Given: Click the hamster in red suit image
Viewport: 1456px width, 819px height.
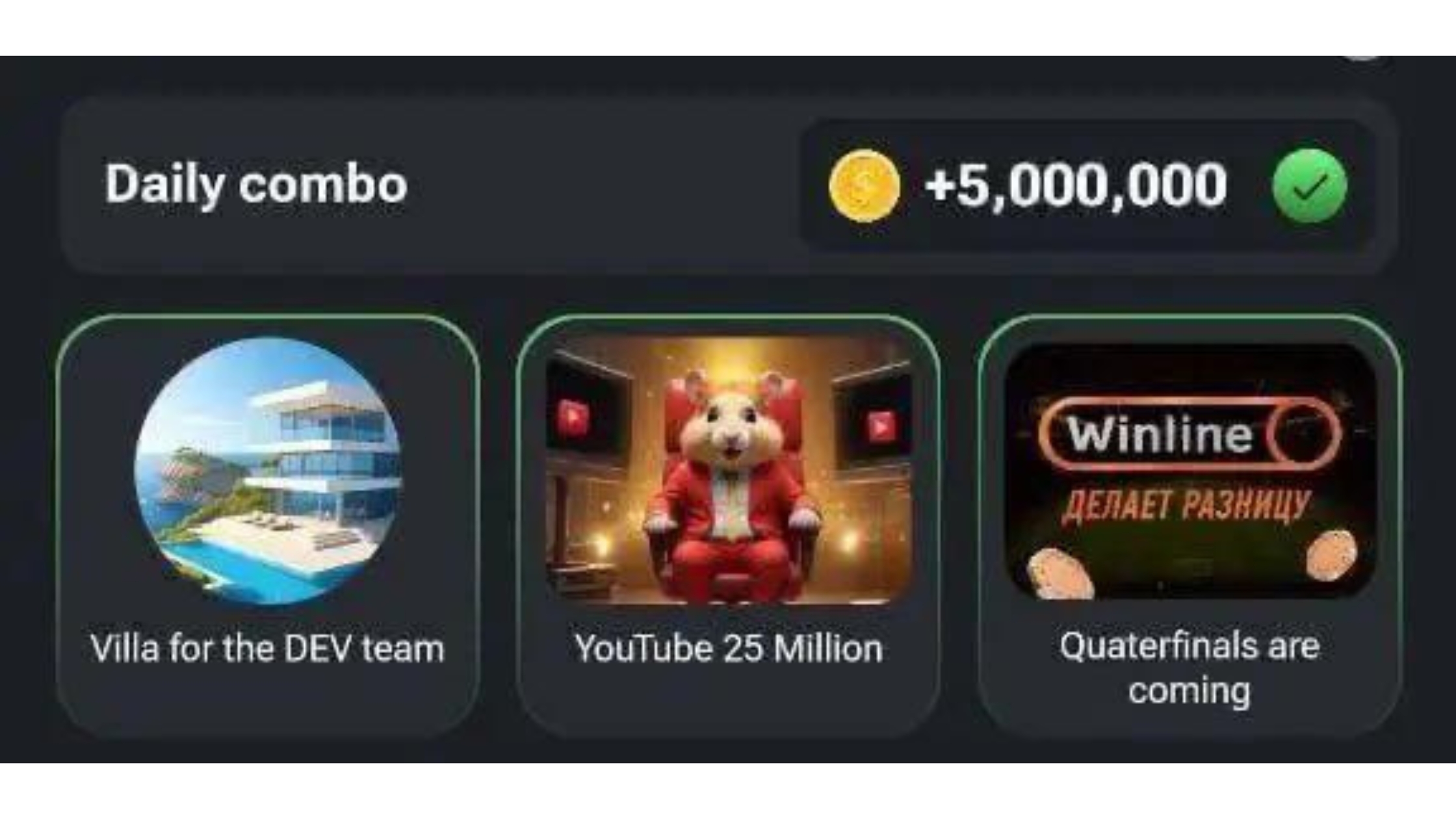Looking at the screenshot, I should pyautogui.click(x=729, y=471).
